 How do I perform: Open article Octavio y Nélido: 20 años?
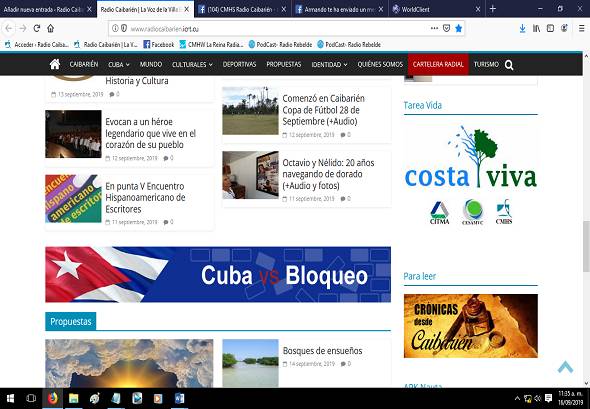[328, 174]
